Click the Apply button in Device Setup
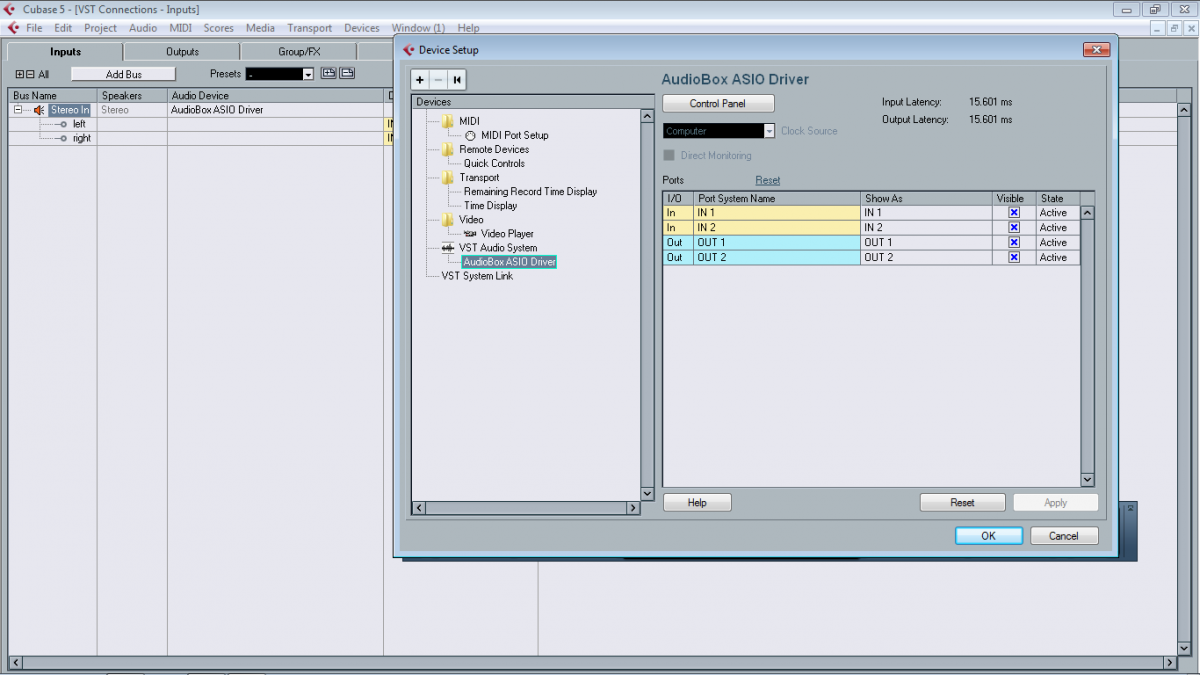 click(x=1056, y=503)
